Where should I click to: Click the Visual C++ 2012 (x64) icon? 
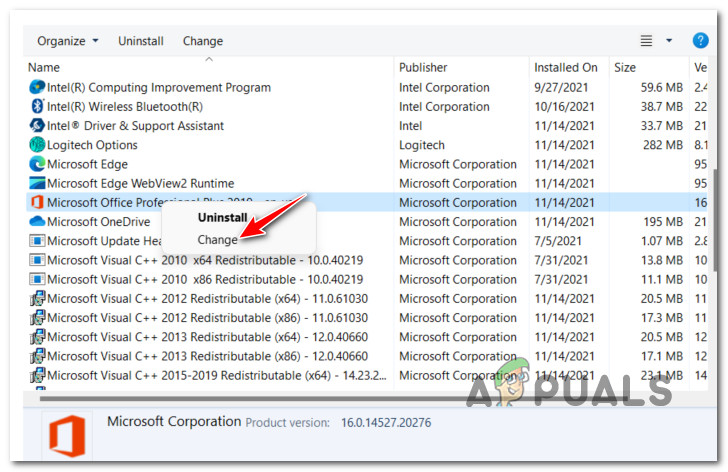(x=37, y=298)
